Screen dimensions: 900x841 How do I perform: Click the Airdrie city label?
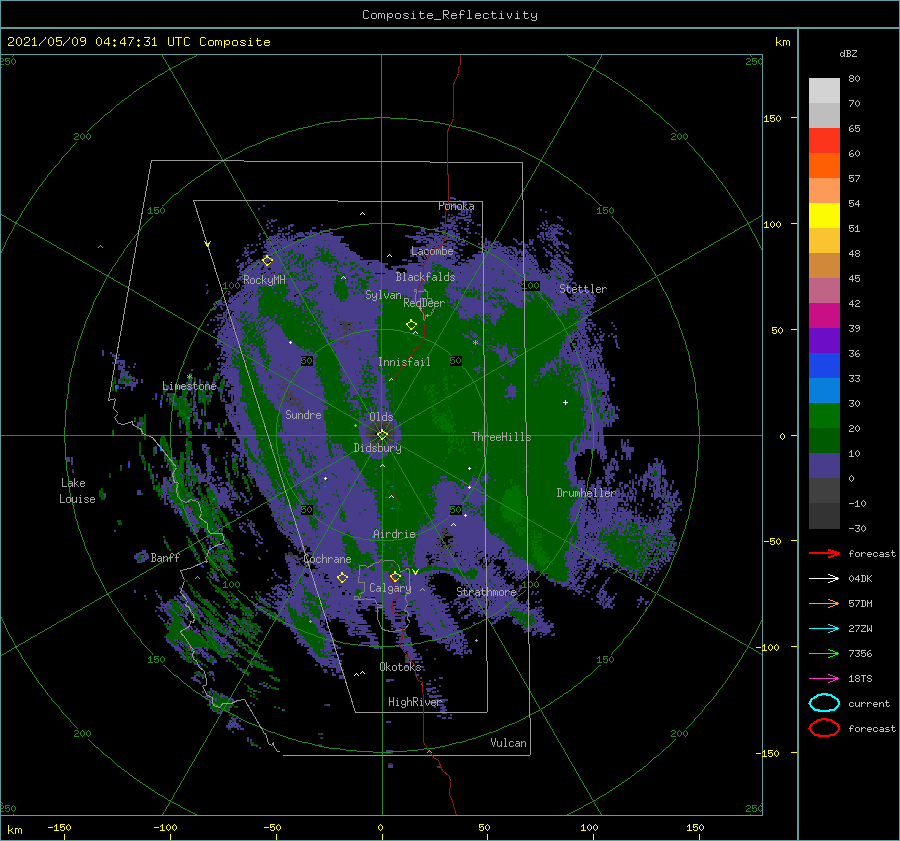point(394,534)
